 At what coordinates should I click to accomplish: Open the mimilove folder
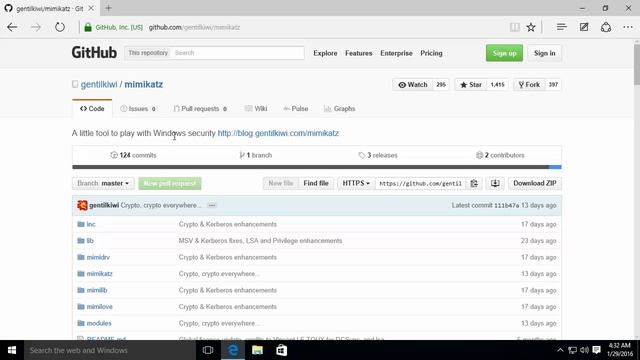click(99, 307)
